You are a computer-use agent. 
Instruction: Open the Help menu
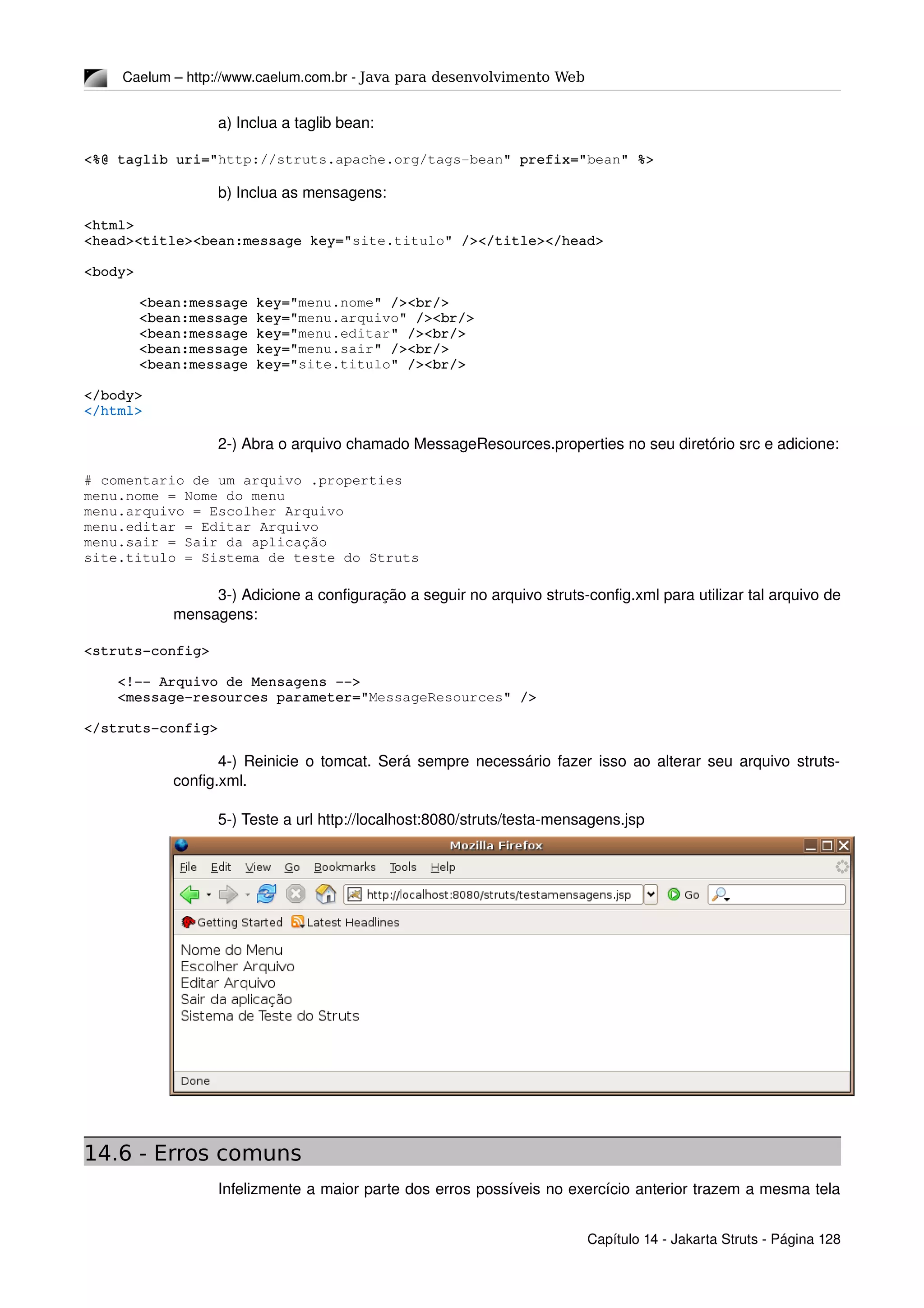443,867
